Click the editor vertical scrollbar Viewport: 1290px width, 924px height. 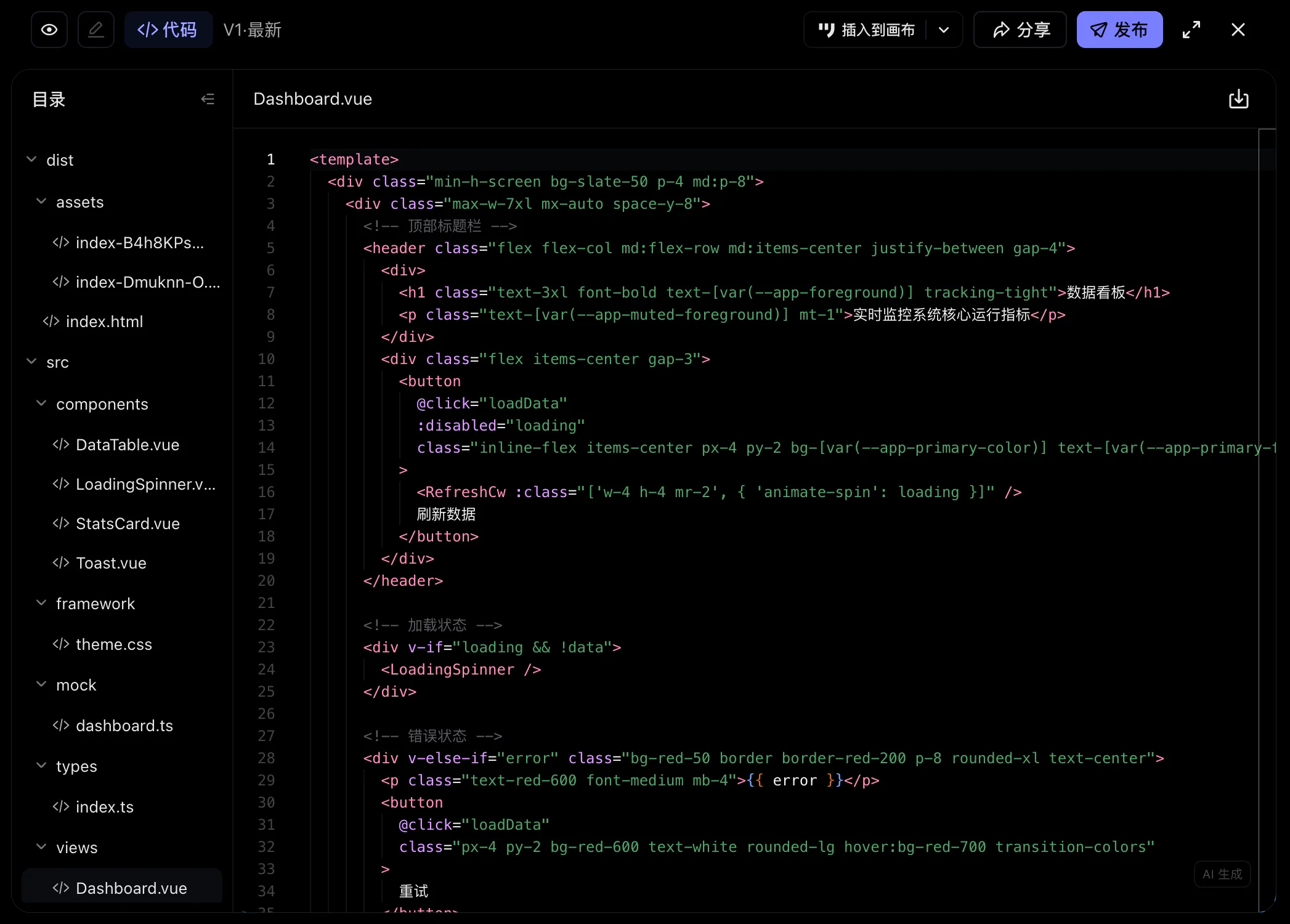click(x=1267, y=520)
